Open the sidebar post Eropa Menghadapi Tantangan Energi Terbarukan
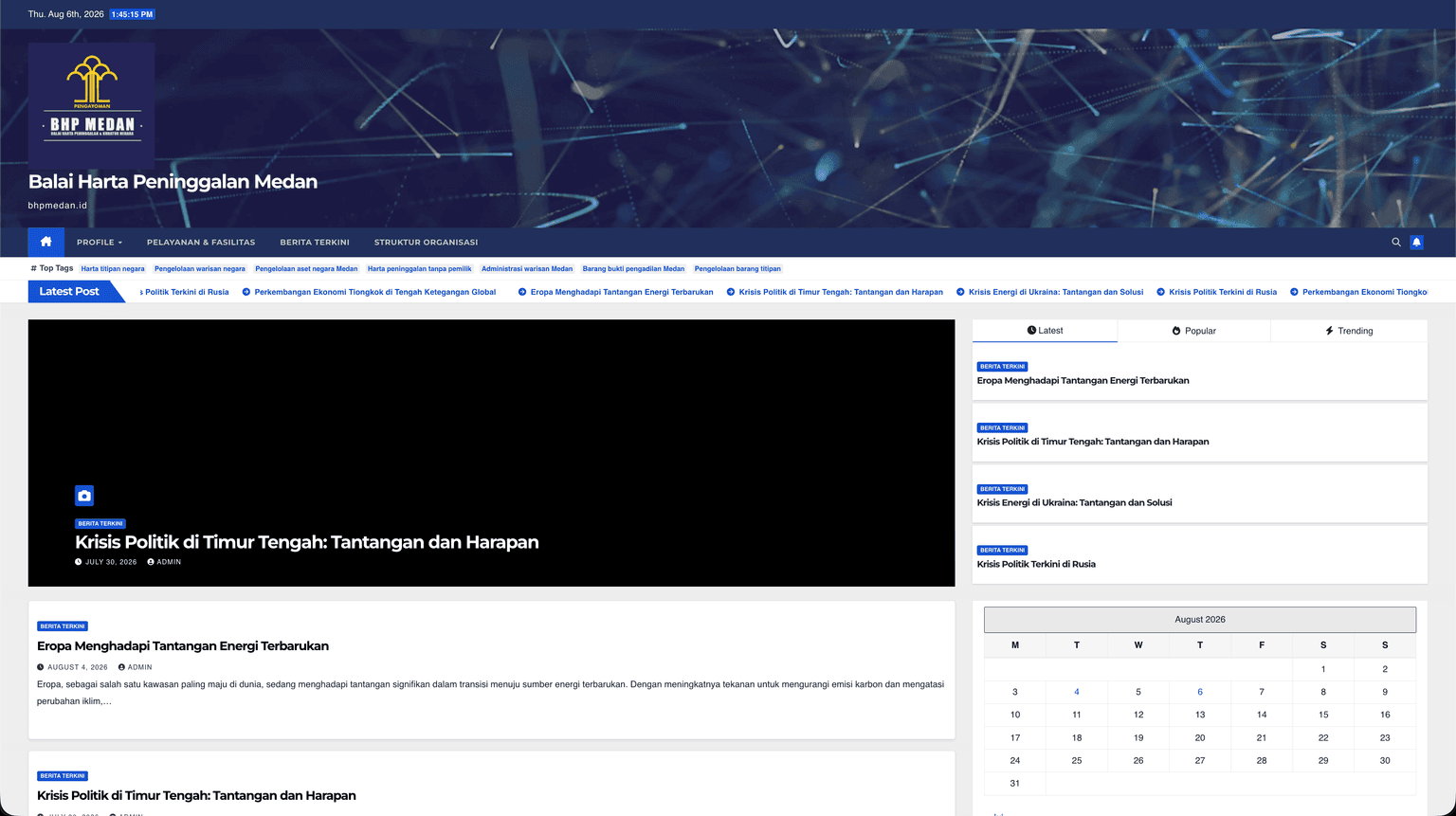 [x=1083, y=381]
